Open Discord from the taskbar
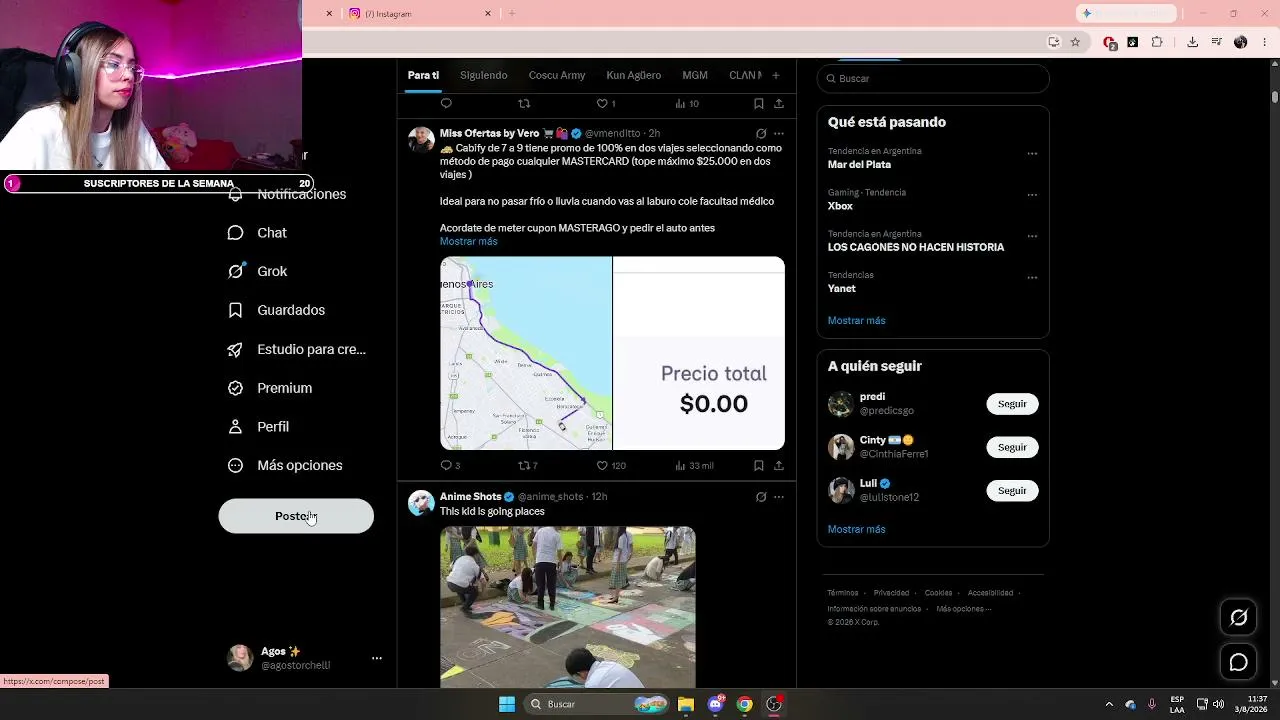1280x720 pixels. pos(715,704)
